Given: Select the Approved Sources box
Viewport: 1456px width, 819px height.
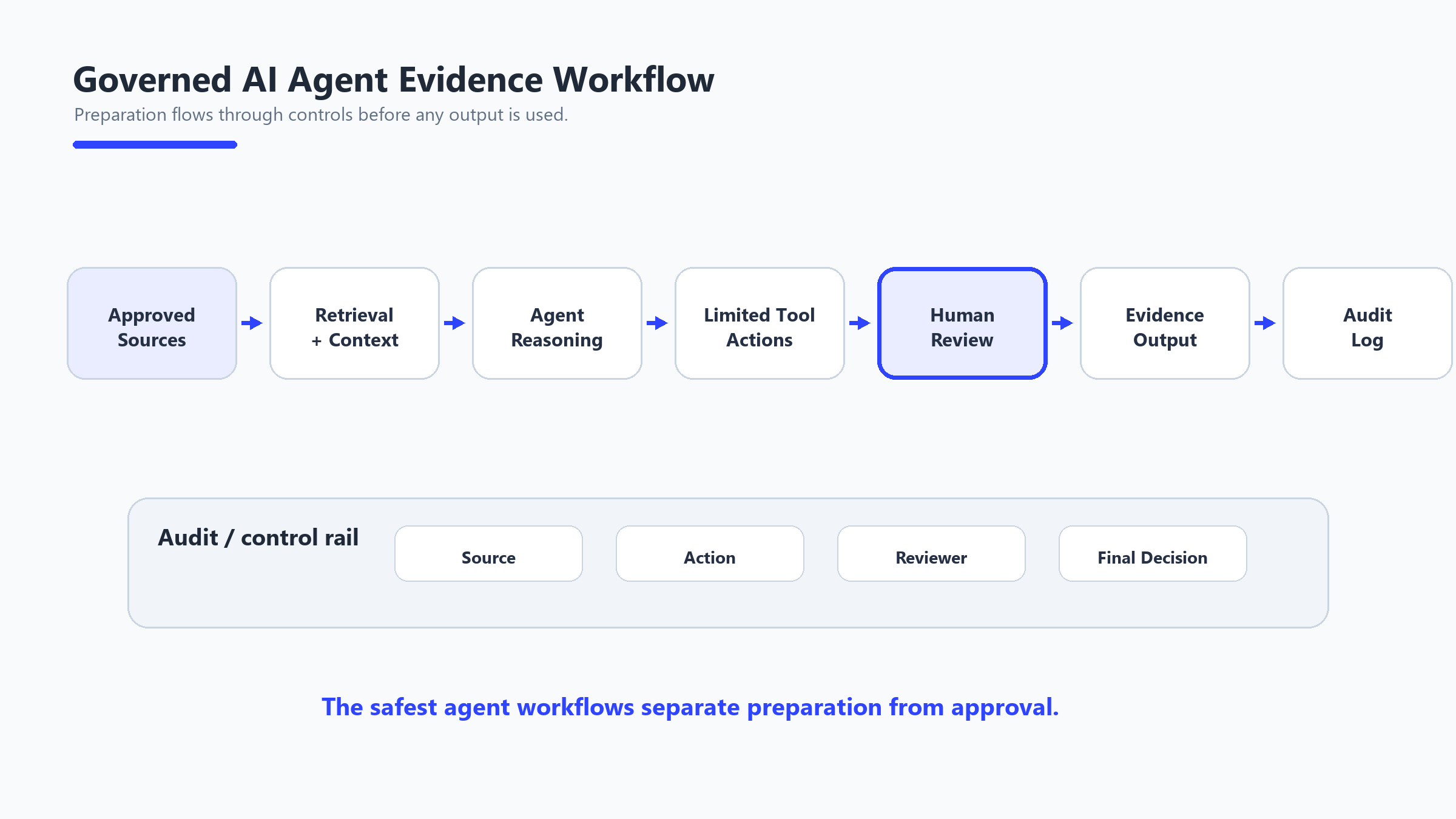Looking at the screenshot, I should click(x=152, y=323).
